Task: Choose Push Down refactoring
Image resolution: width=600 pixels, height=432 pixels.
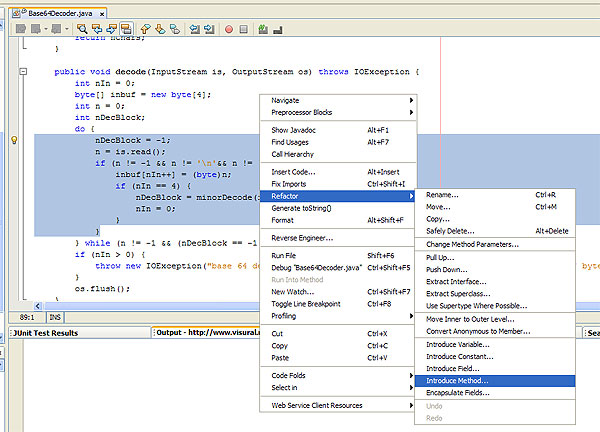Action: (x=495, y=269)
